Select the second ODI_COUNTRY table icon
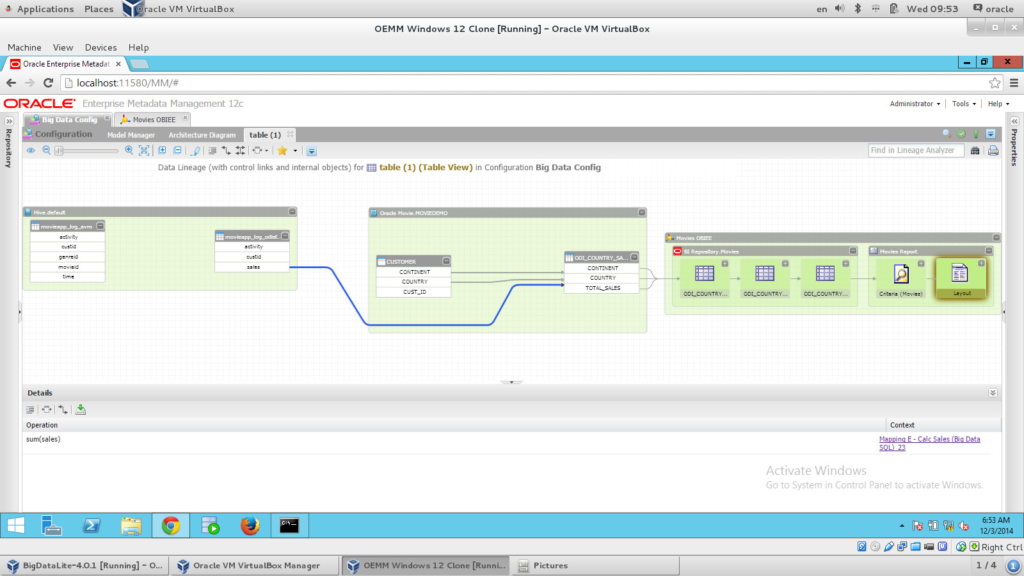Image resolution: width=1024 pixels, height=576 pixels. 765,274
